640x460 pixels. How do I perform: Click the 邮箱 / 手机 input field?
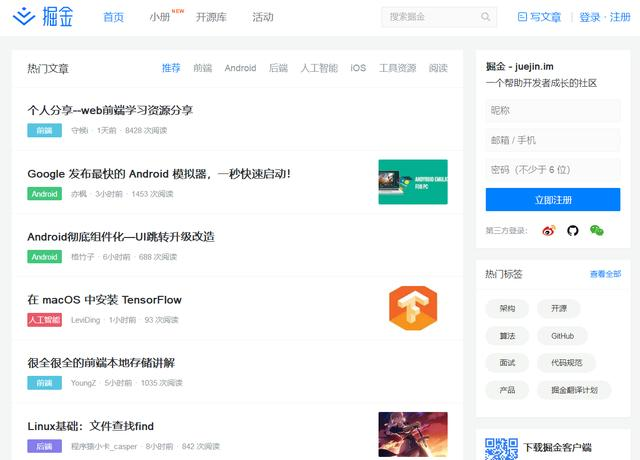[553, 140]
